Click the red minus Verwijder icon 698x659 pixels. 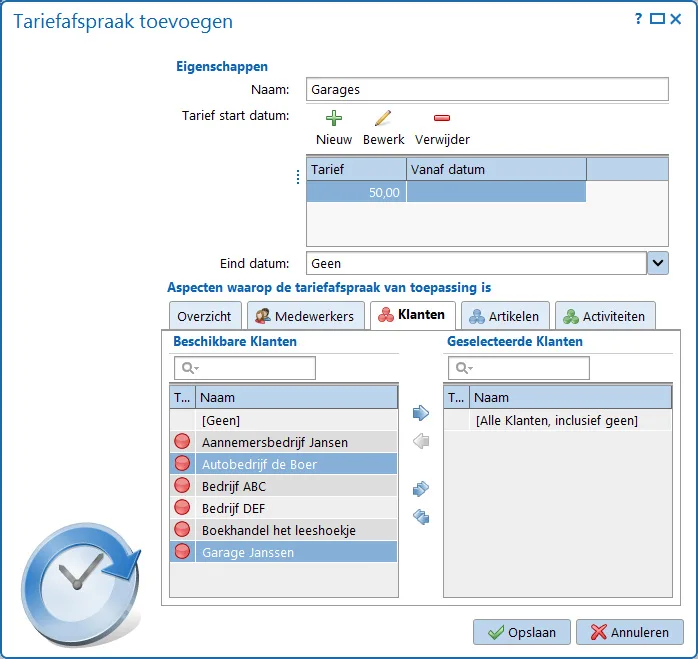(442, 118)
